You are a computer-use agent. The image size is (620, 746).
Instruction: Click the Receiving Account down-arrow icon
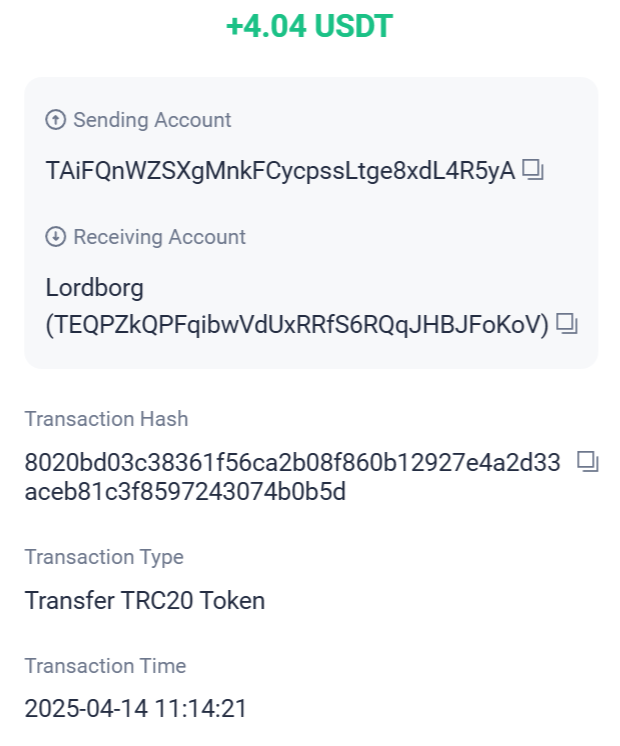click(x=56, y=237)
